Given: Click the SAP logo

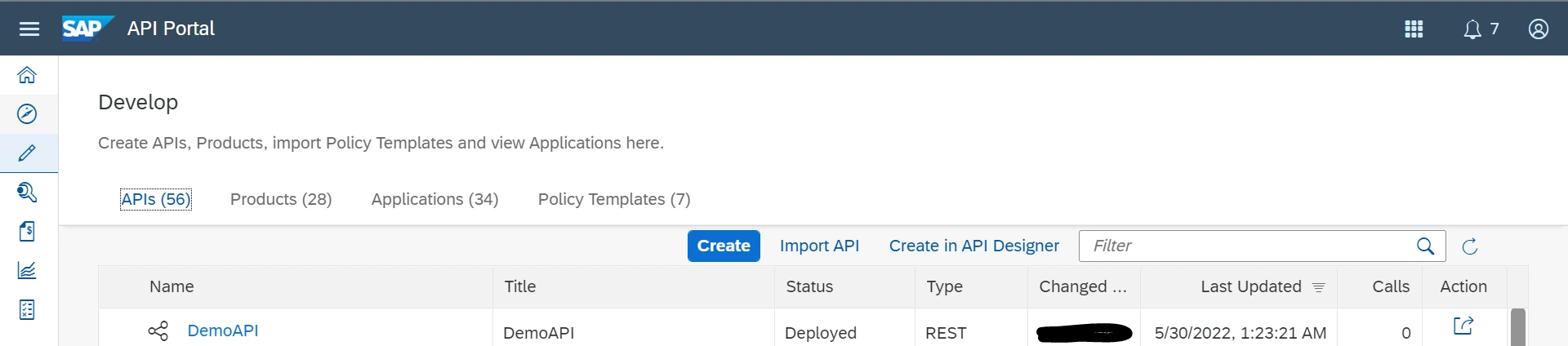Looking at the screenshot, I should (87, 28).
